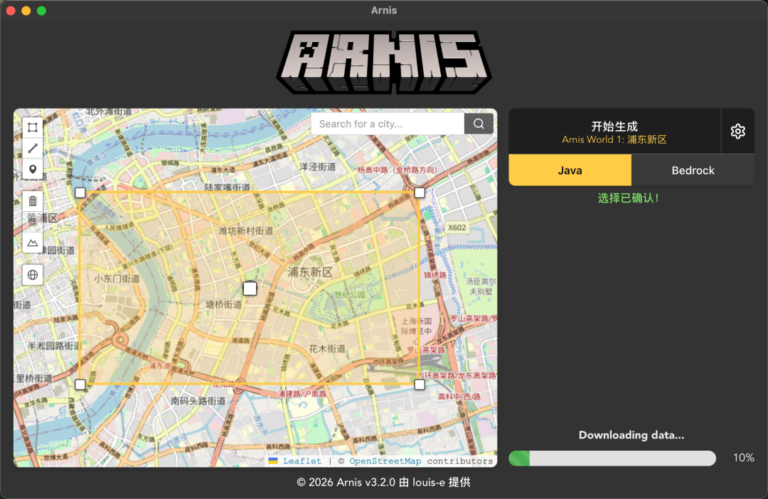Click the © 2026 Arnis v3.2.0 footer text
This screenshot has width=768, height=499.
(x=384, y=482)
